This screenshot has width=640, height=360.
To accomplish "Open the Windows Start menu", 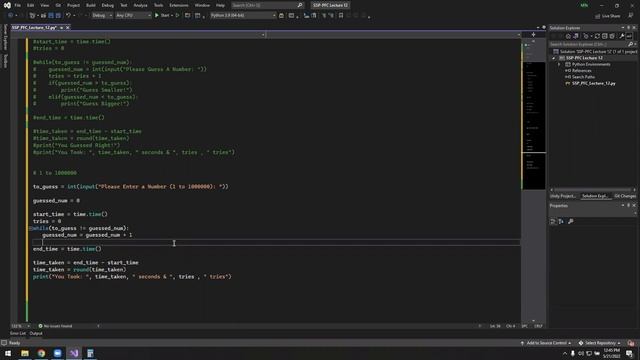I will click(x=8, y=353).
